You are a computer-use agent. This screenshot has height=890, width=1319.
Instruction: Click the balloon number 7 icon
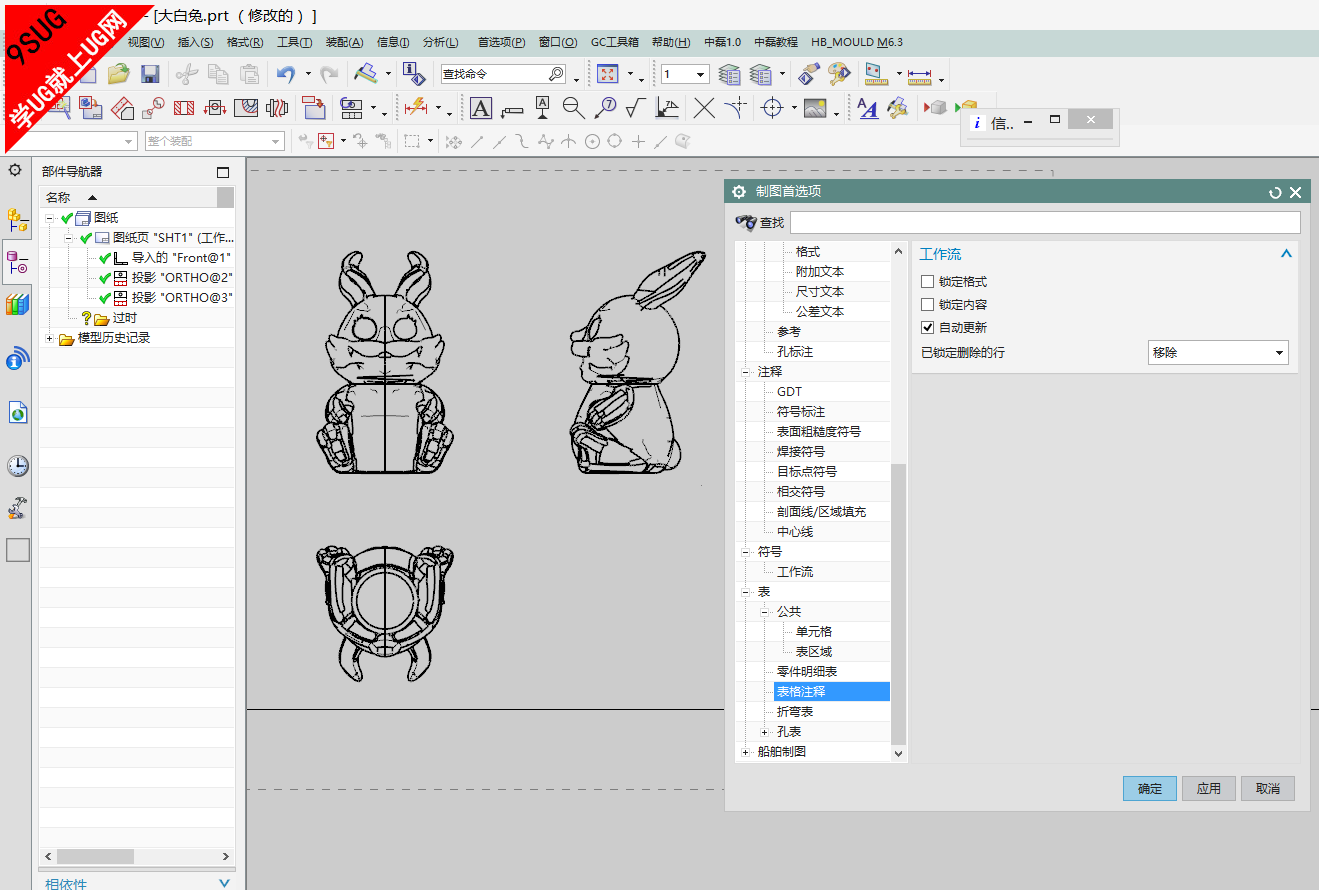pos(605,108)
